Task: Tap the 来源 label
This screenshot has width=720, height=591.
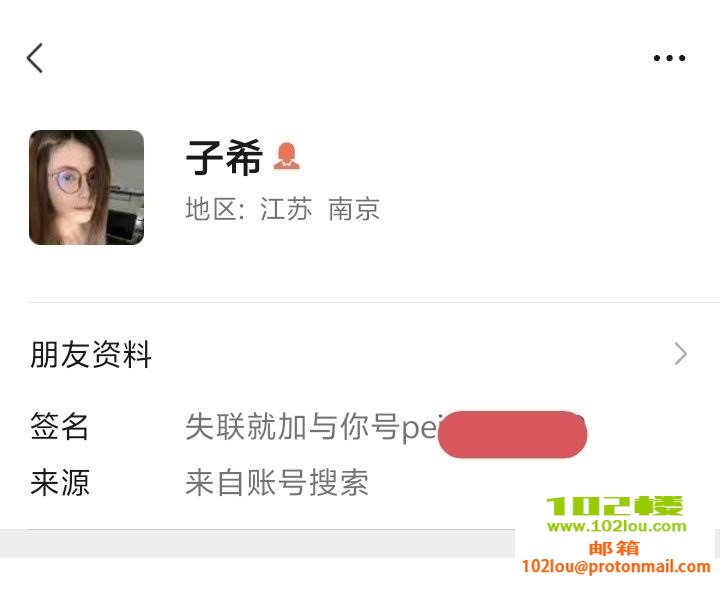Action: 60,483
